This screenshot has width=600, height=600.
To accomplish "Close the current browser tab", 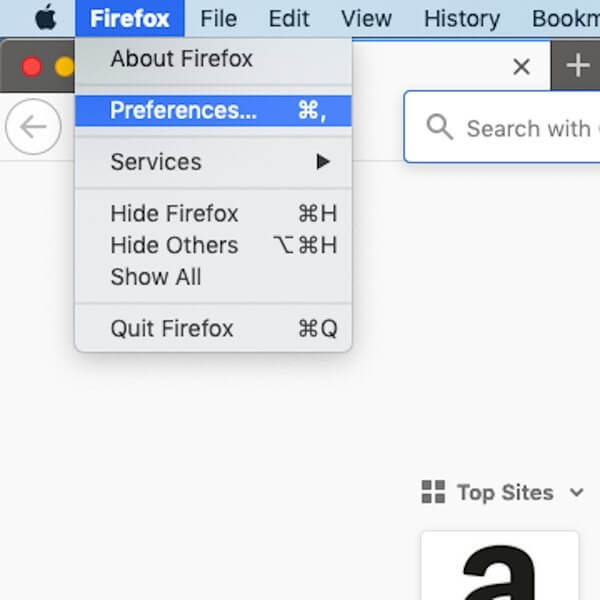I will coord(521,66).
